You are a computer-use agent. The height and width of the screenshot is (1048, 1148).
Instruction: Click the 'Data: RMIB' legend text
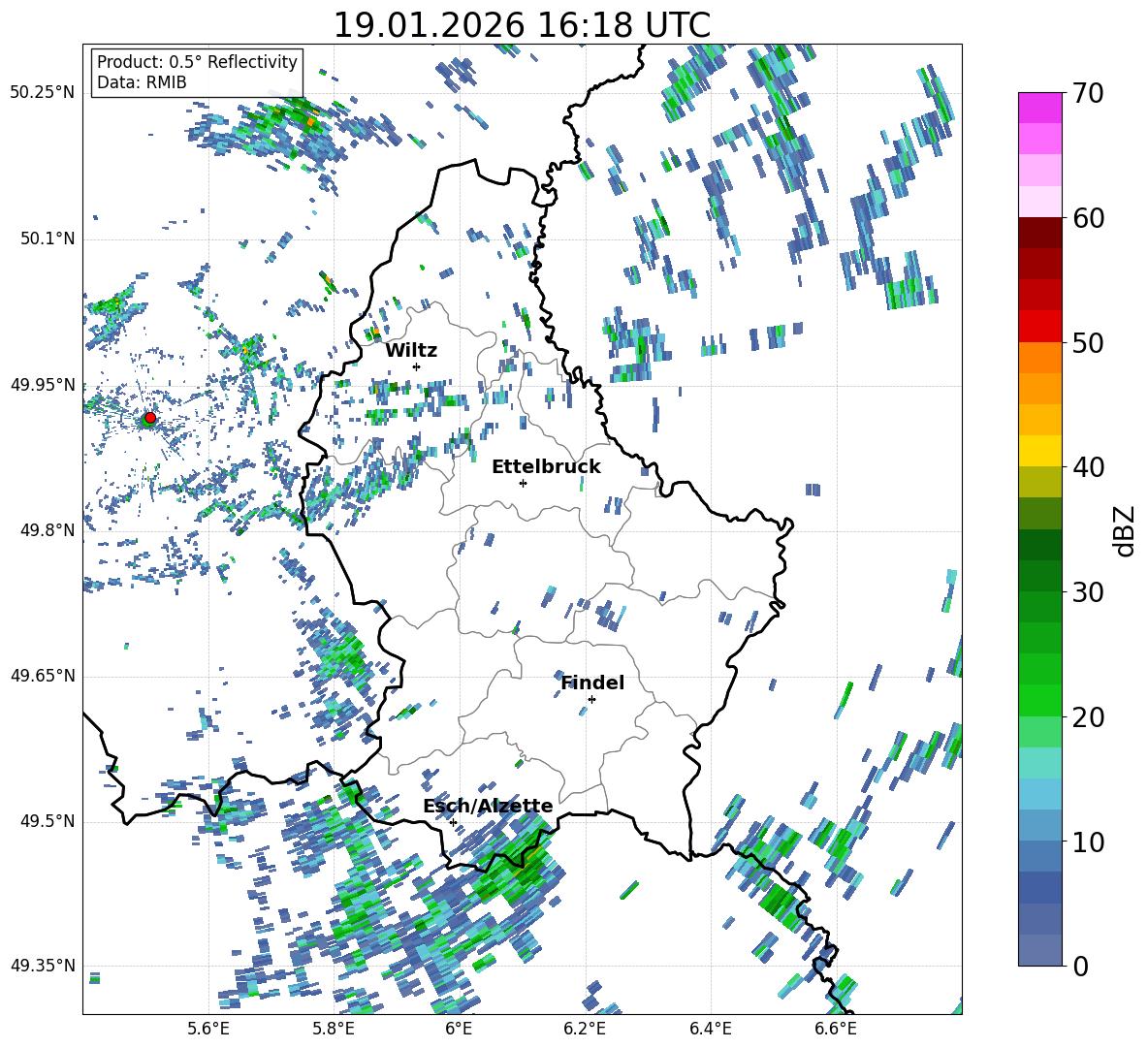click(x=142, y=82)
